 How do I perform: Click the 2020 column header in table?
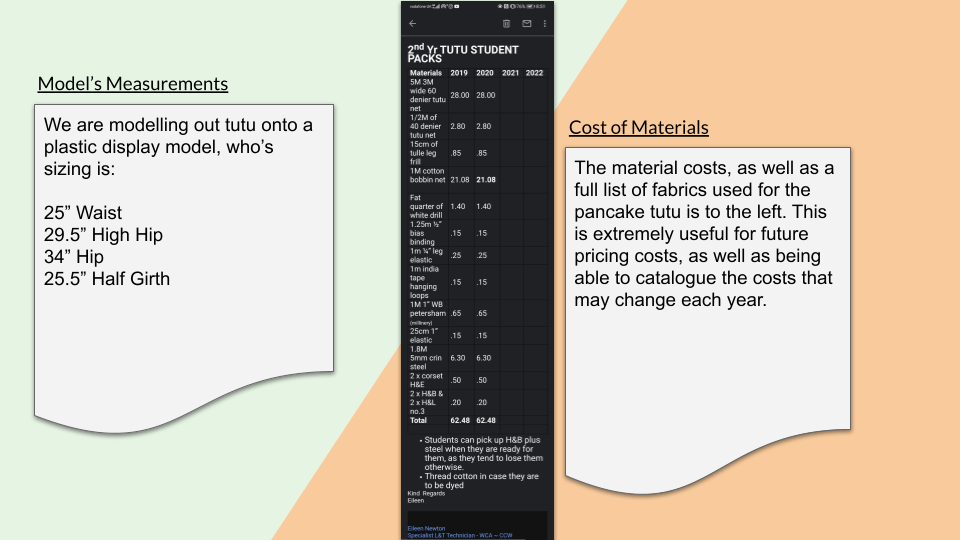coord(485,73)
